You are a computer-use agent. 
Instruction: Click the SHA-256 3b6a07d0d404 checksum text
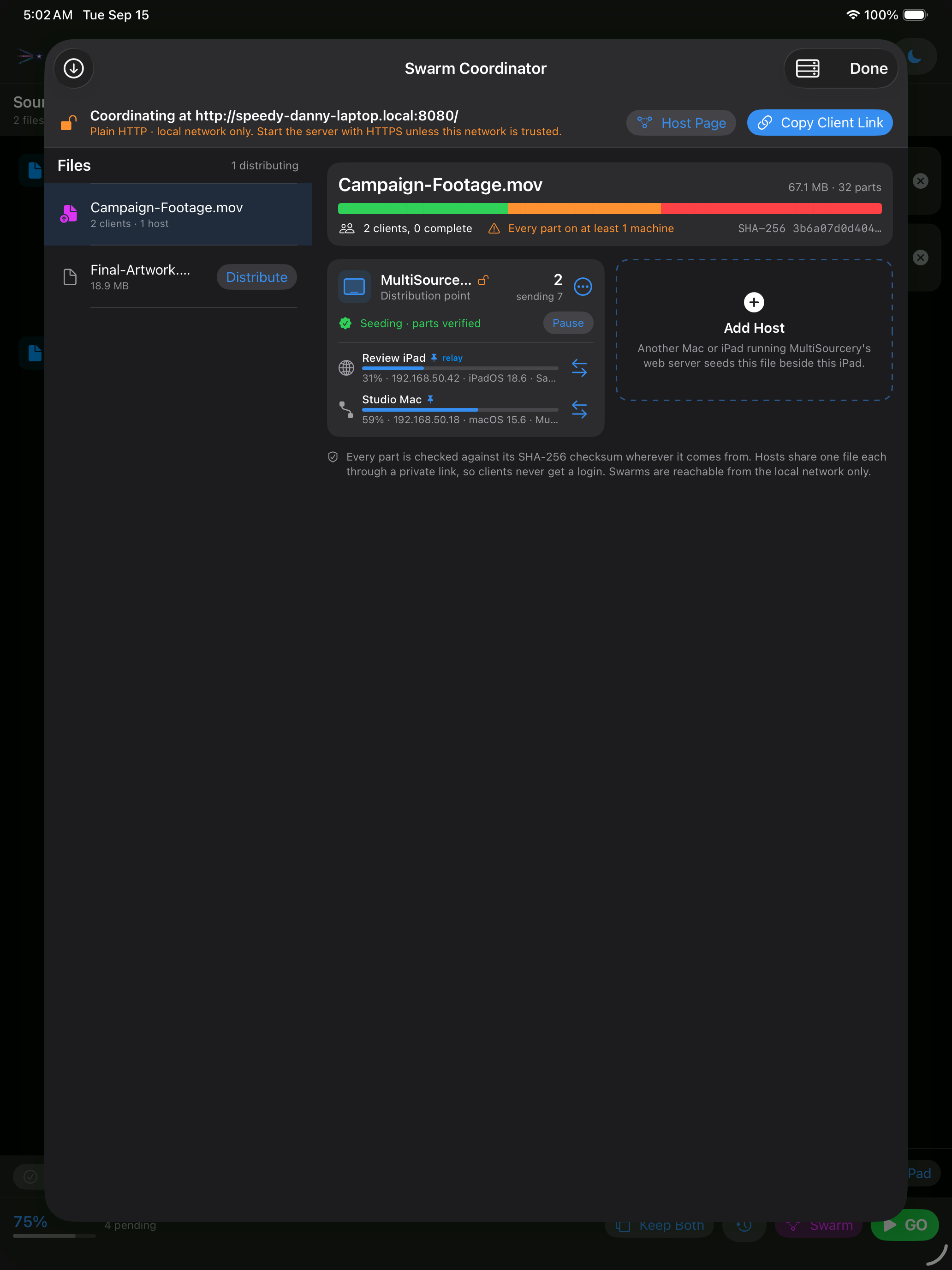tap(809, 228)
